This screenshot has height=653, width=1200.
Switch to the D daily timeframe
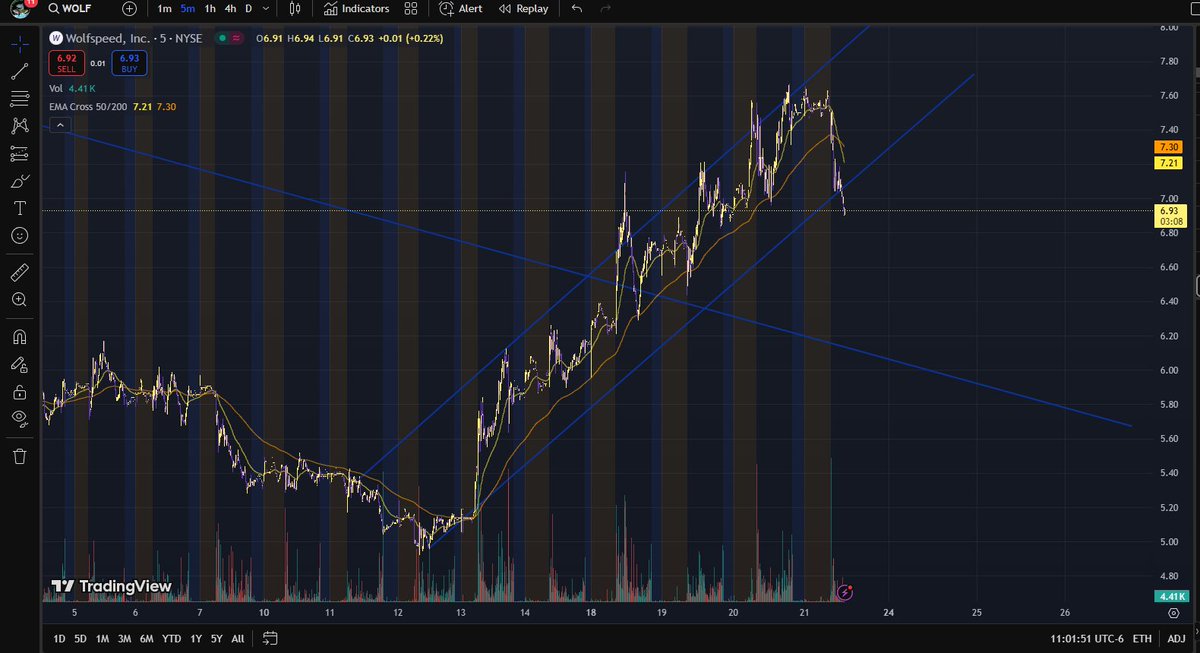249,8
